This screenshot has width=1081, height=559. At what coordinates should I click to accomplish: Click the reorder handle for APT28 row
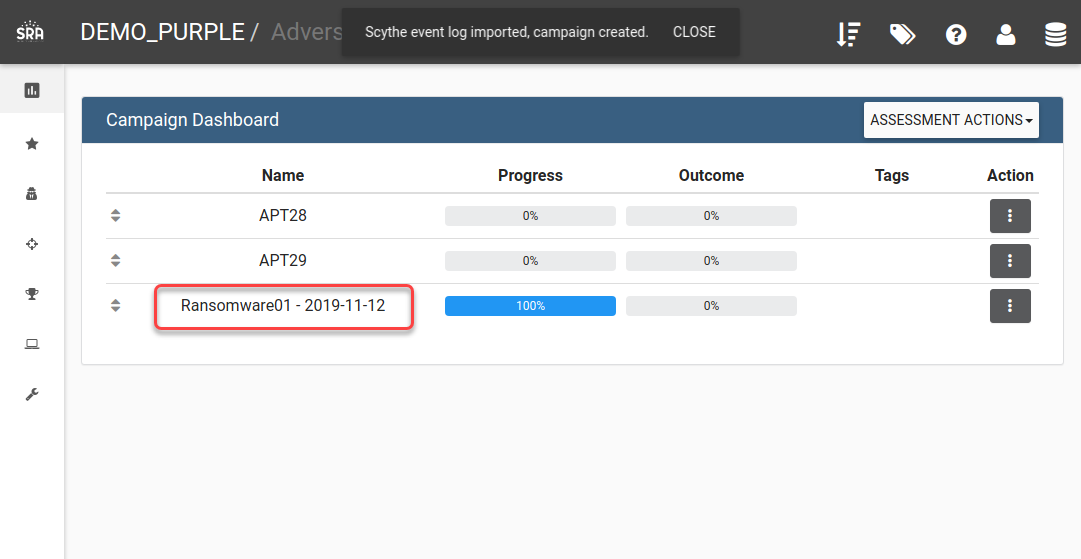pos(115,216)
